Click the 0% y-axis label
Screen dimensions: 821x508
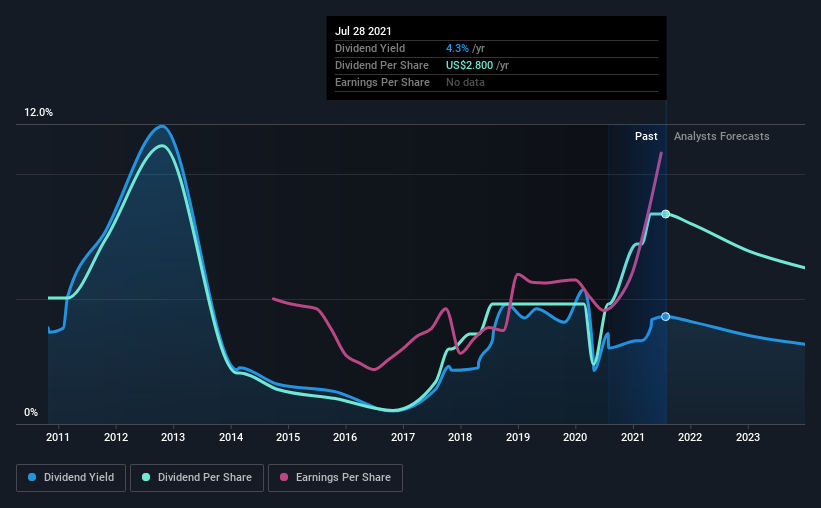[31, 413]
